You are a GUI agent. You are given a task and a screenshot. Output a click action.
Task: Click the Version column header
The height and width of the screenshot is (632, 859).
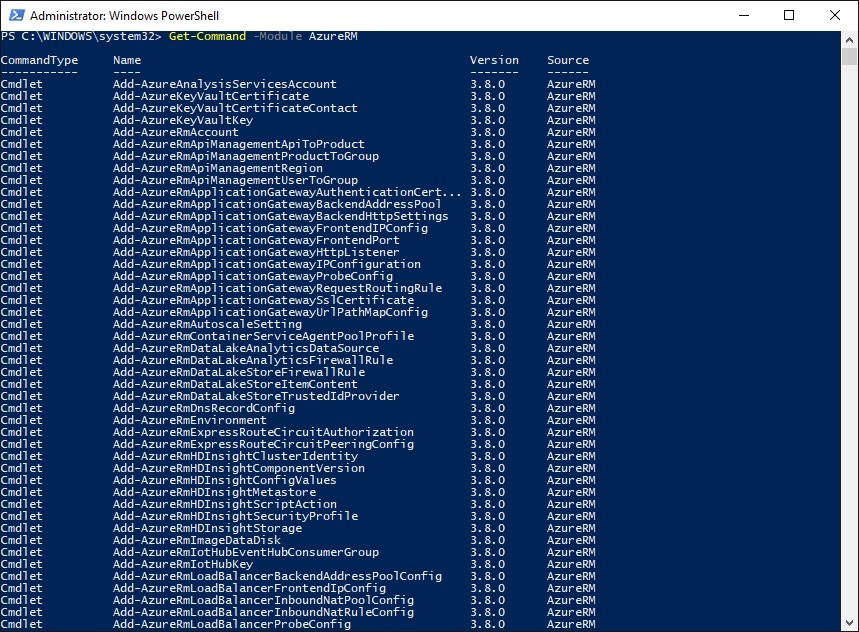tap(494, 60)
